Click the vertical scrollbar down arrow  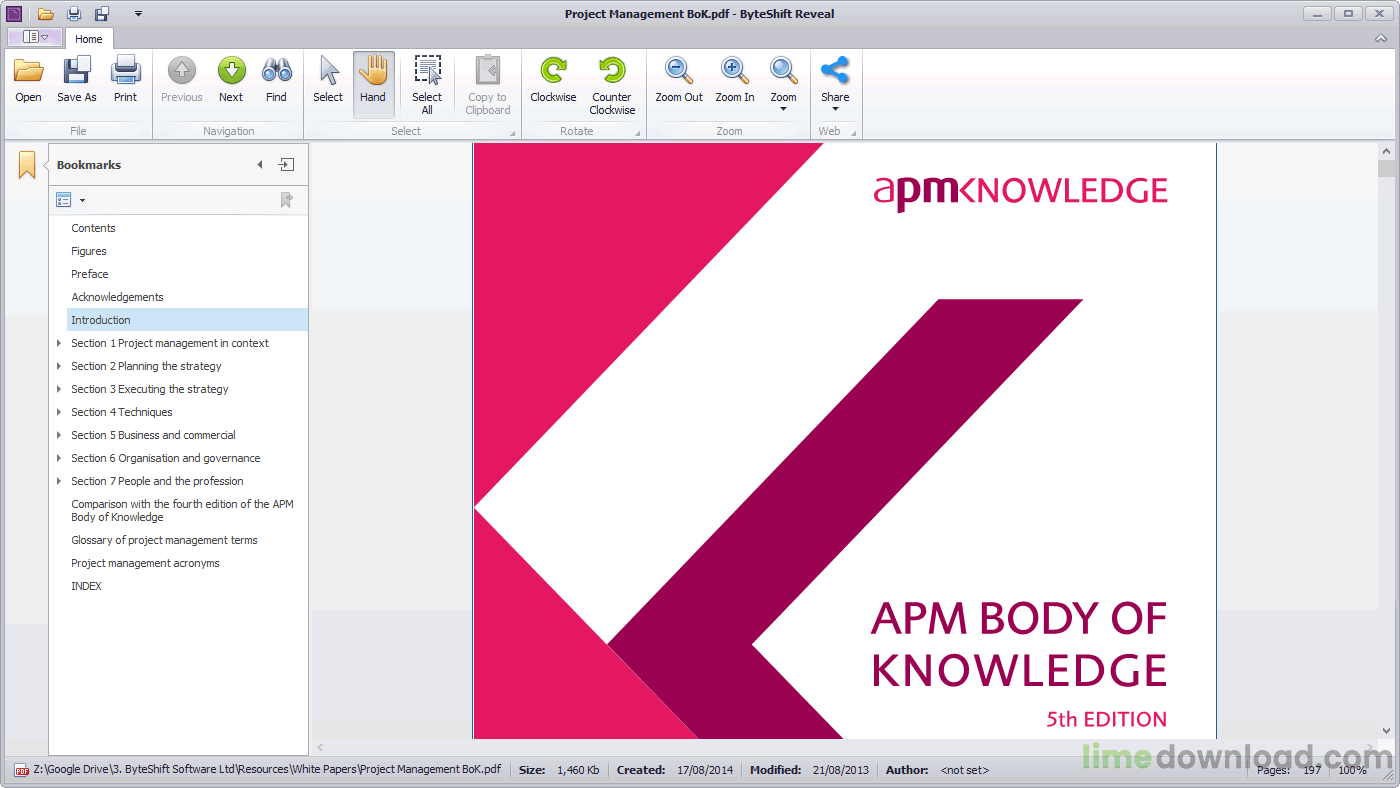tap(1386, 731)
